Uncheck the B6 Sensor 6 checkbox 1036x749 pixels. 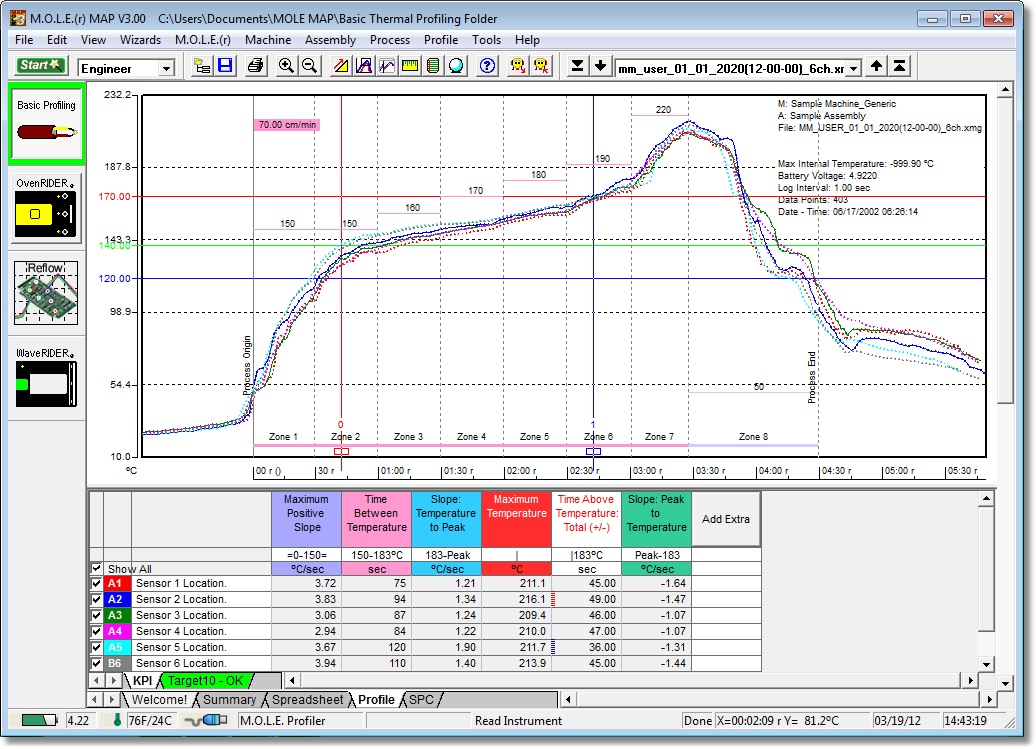click(96, 663)
